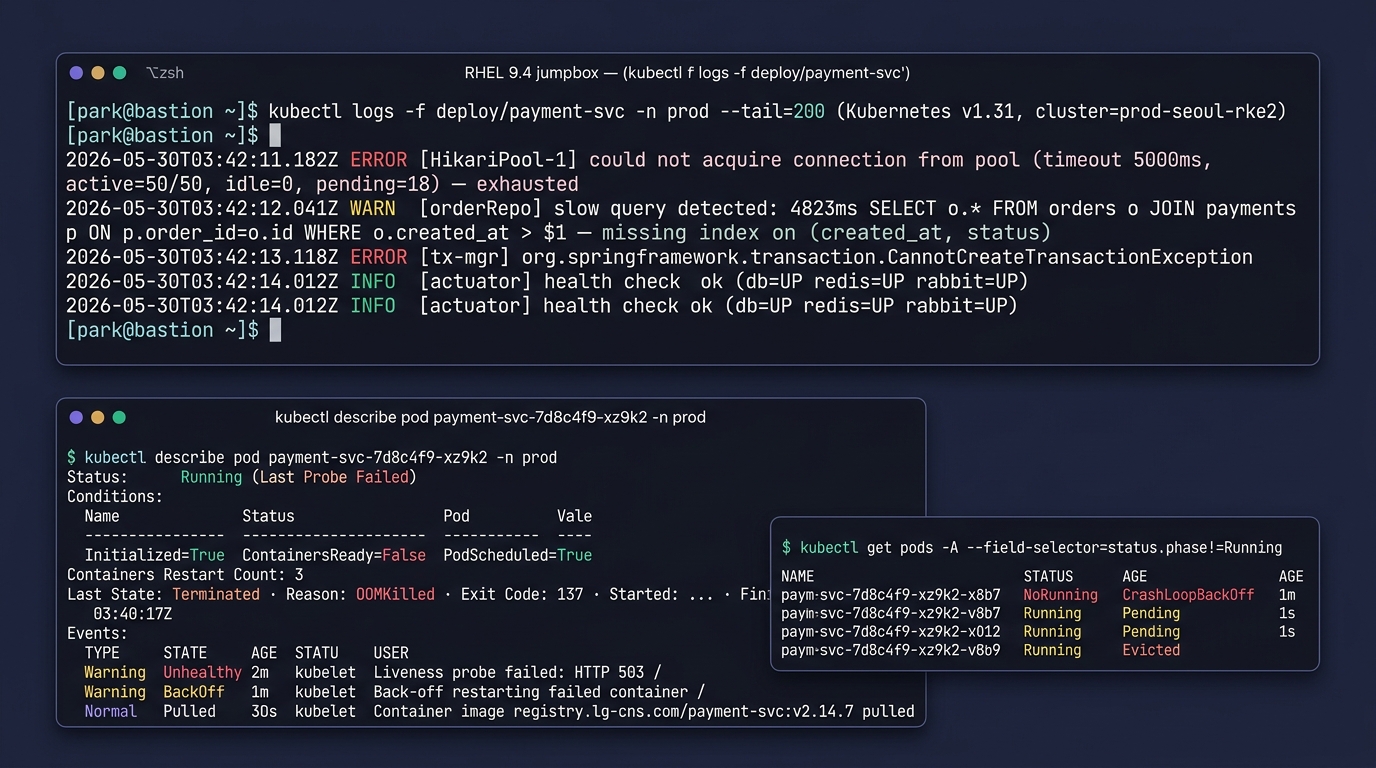The image size is (1376, 768).
Task: Click the Unhealthy event state
Action: point(202,672)
